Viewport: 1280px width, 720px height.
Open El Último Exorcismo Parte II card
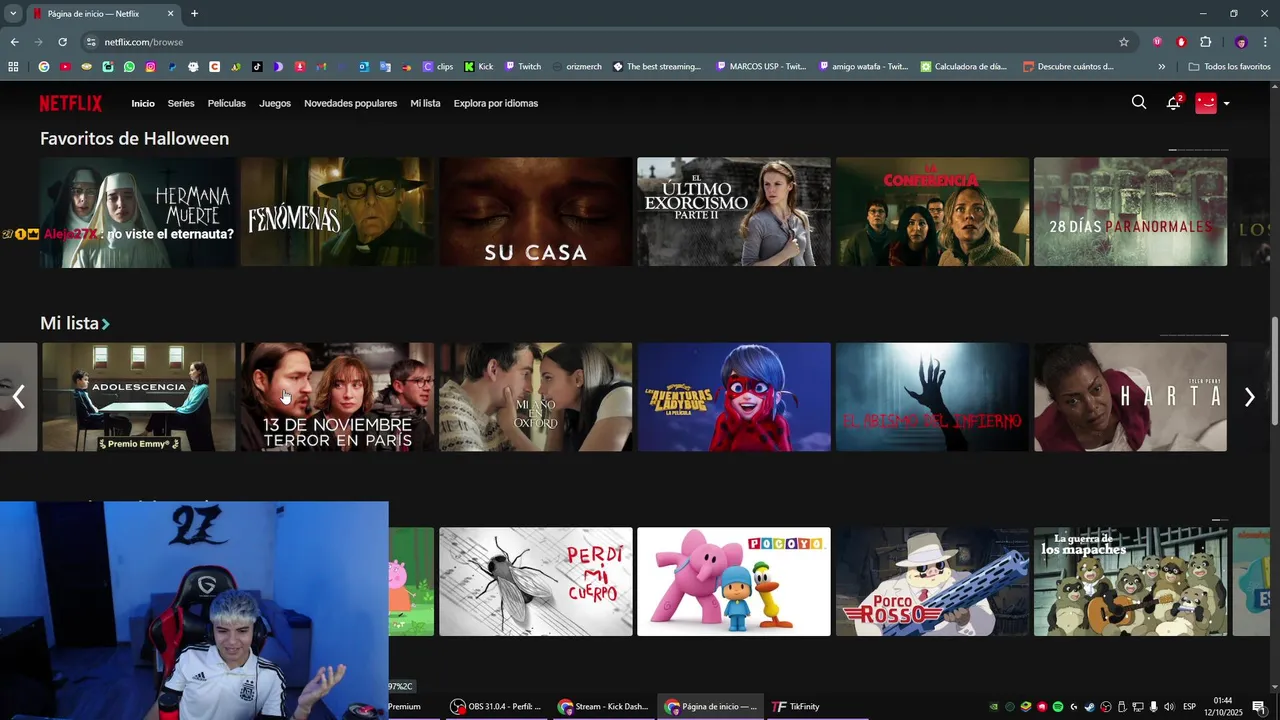[x=734, y=212]
